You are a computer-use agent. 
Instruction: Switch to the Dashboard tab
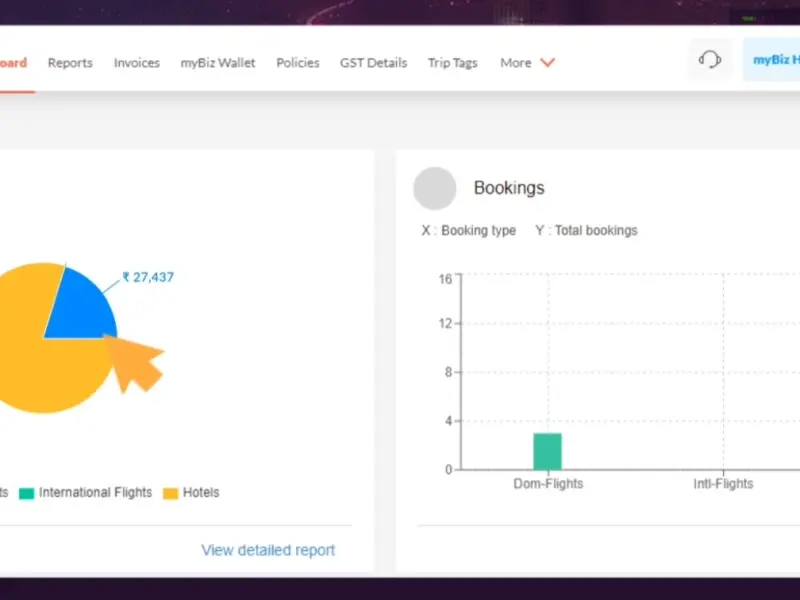14,62
